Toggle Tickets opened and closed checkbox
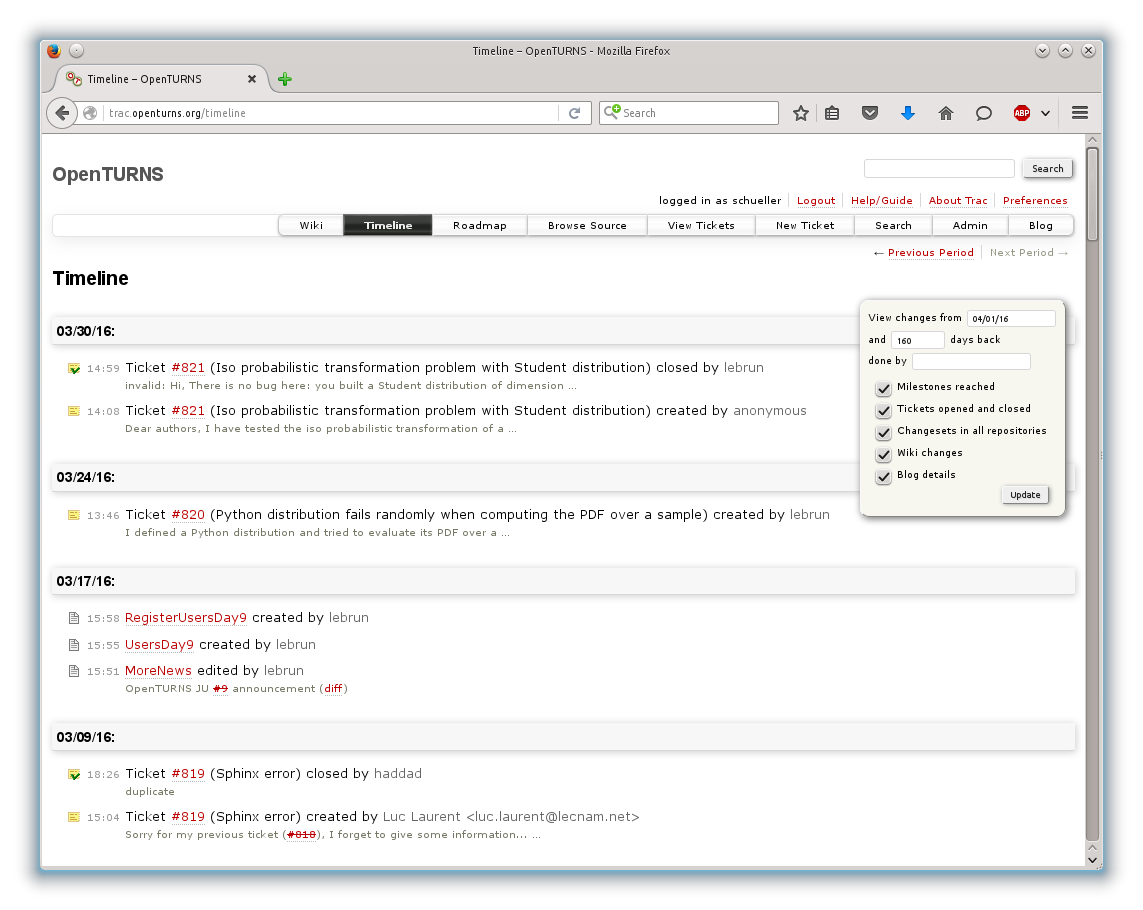Image resolution: width=1143 pixels, height=910 pixels. pyautogui.click(x=883, y=410)
